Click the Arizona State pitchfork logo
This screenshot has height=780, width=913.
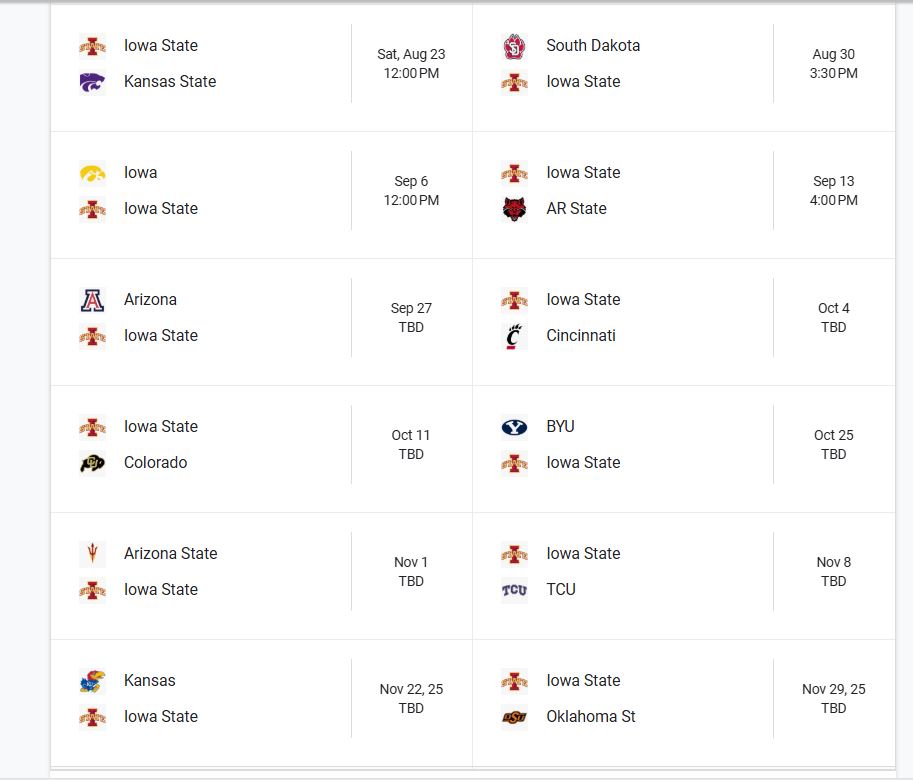point(92,554)
